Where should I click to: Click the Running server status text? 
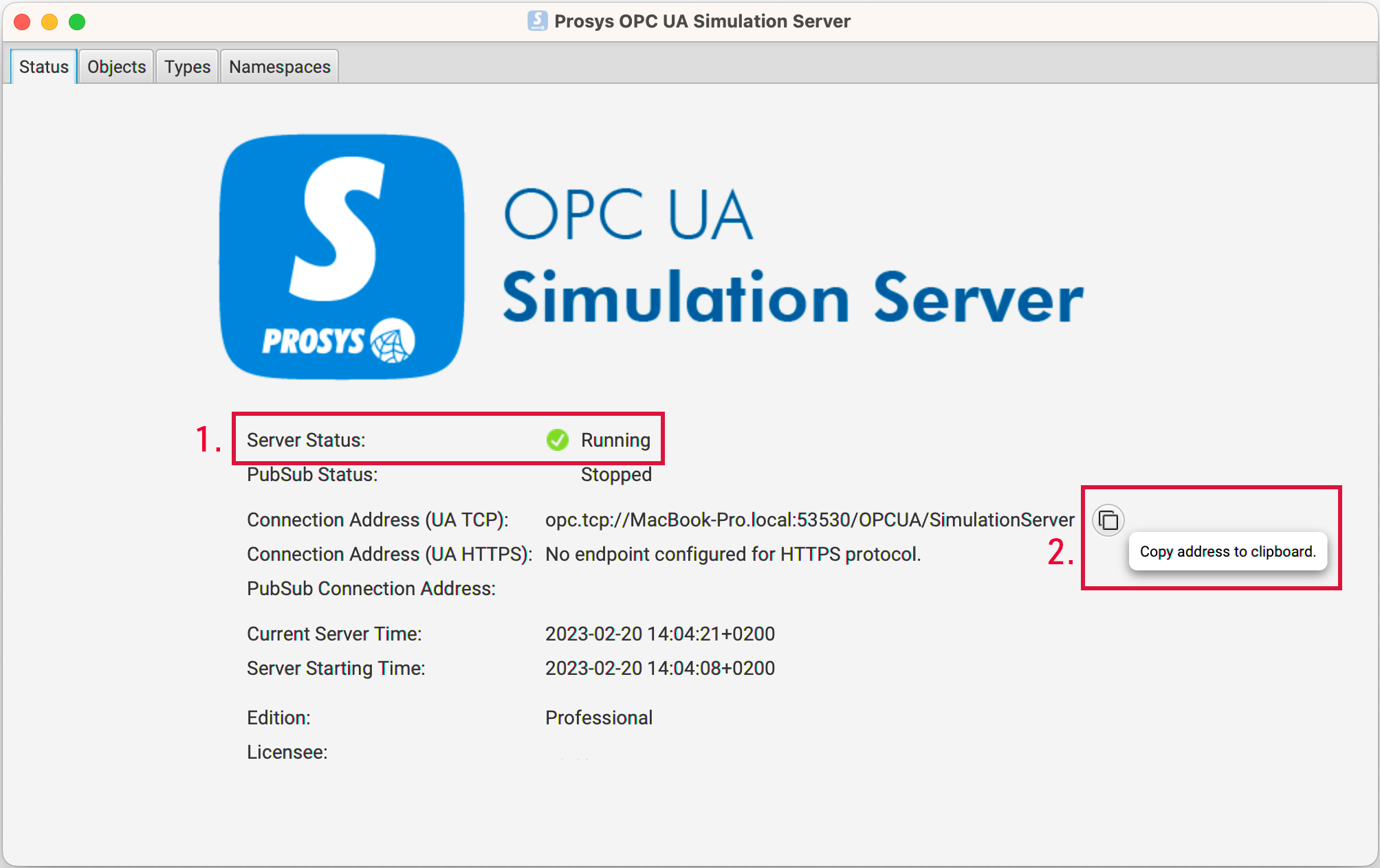[x=615, y=440]
